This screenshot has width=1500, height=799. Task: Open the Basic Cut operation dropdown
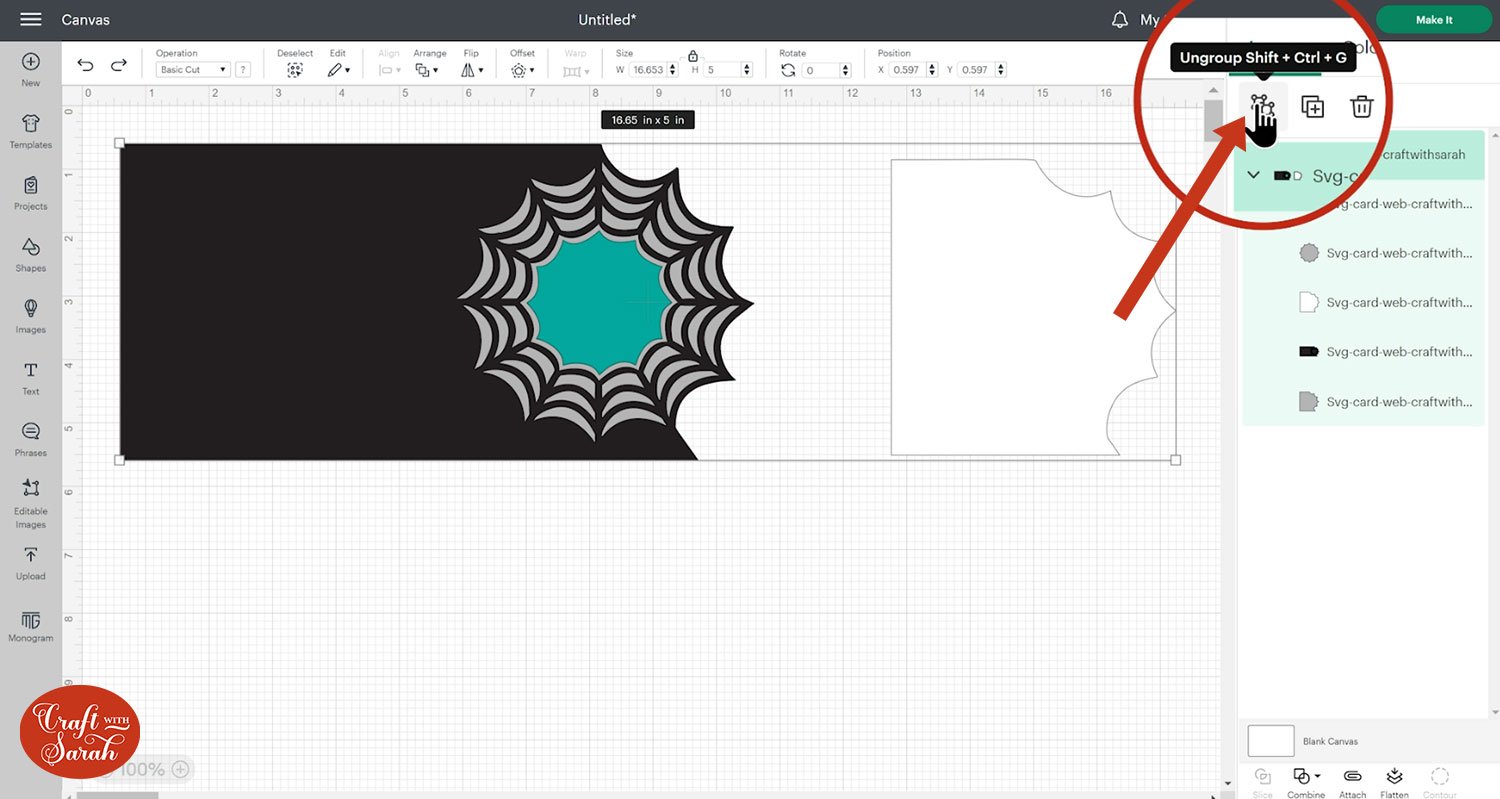[192, 69]
